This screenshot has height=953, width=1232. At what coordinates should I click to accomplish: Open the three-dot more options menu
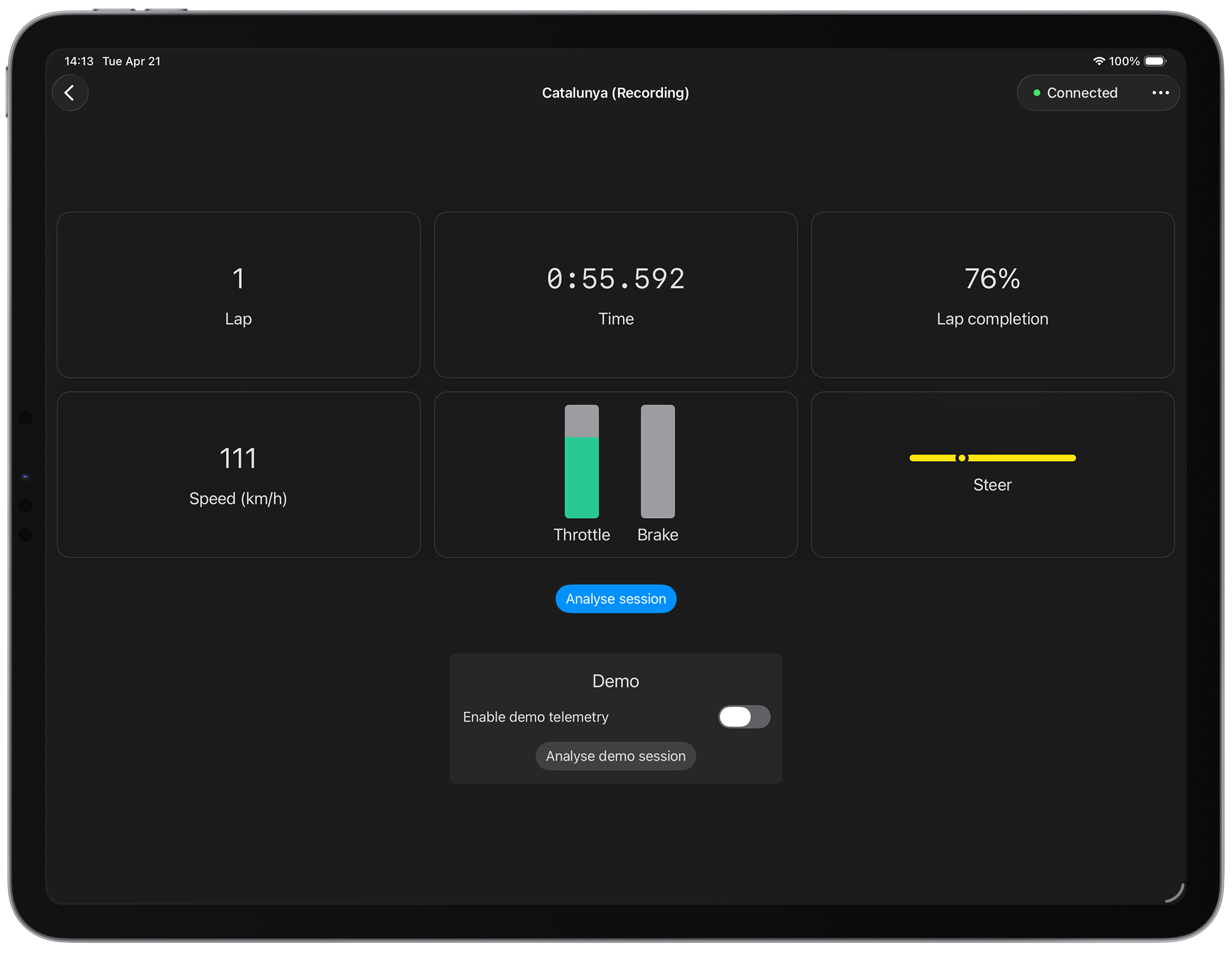coord(1159,92)
